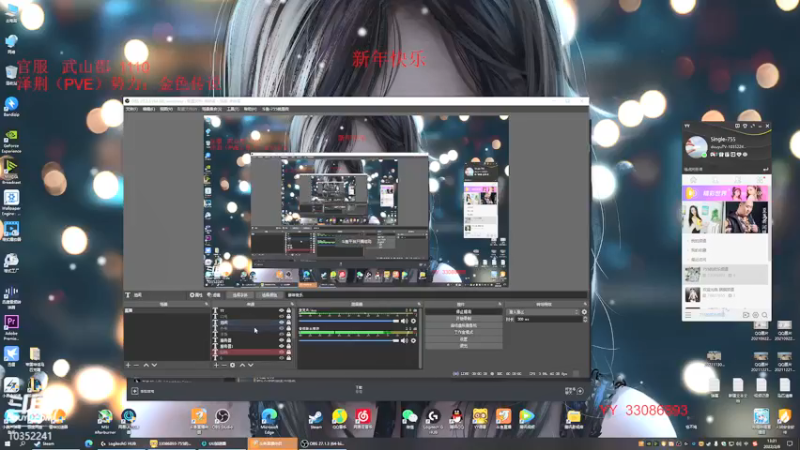Mute the lower mixer channel speaker

(405, 340)
